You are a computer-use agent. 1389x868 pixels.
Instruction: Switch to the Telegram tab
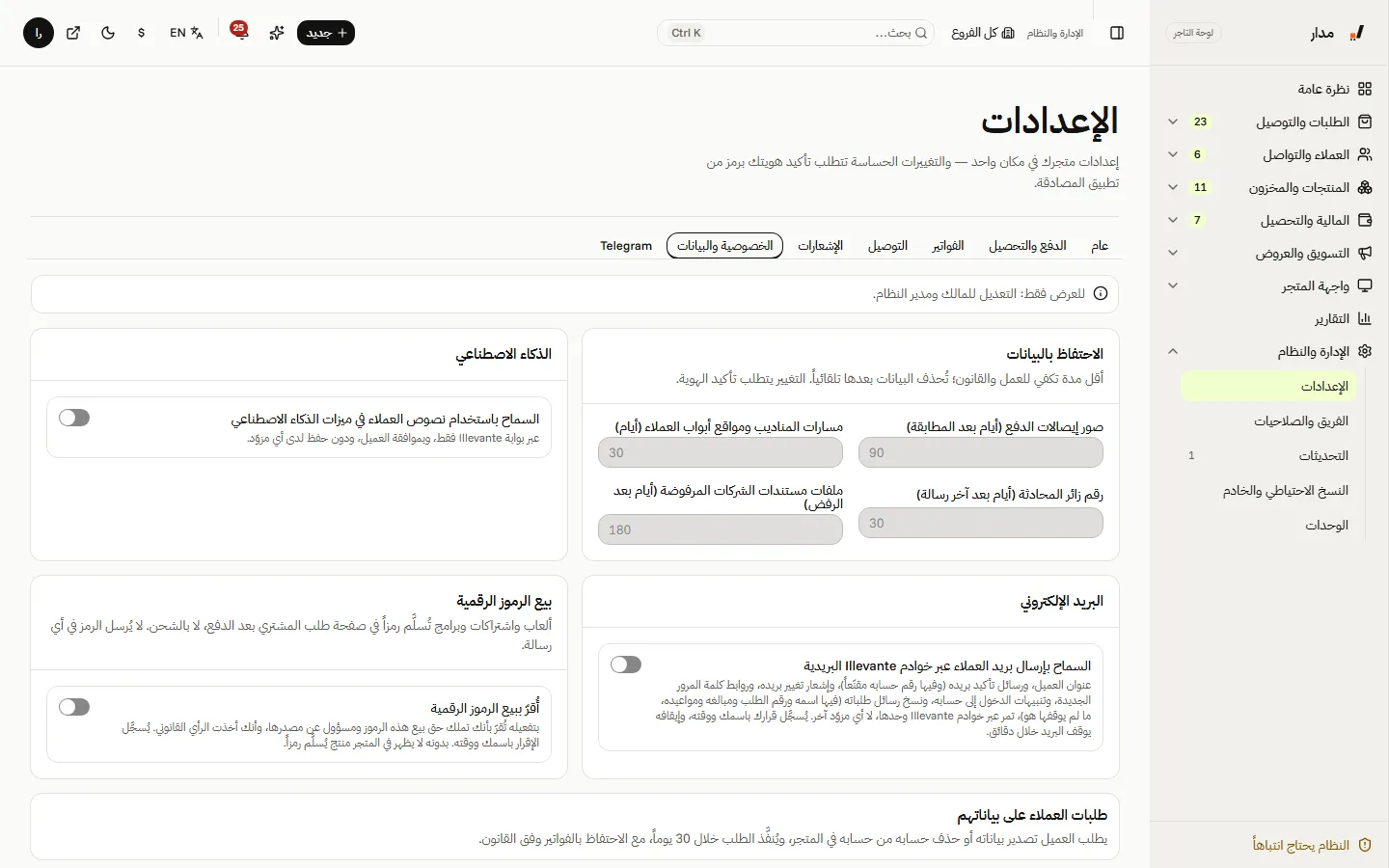[x=626, y=246]
